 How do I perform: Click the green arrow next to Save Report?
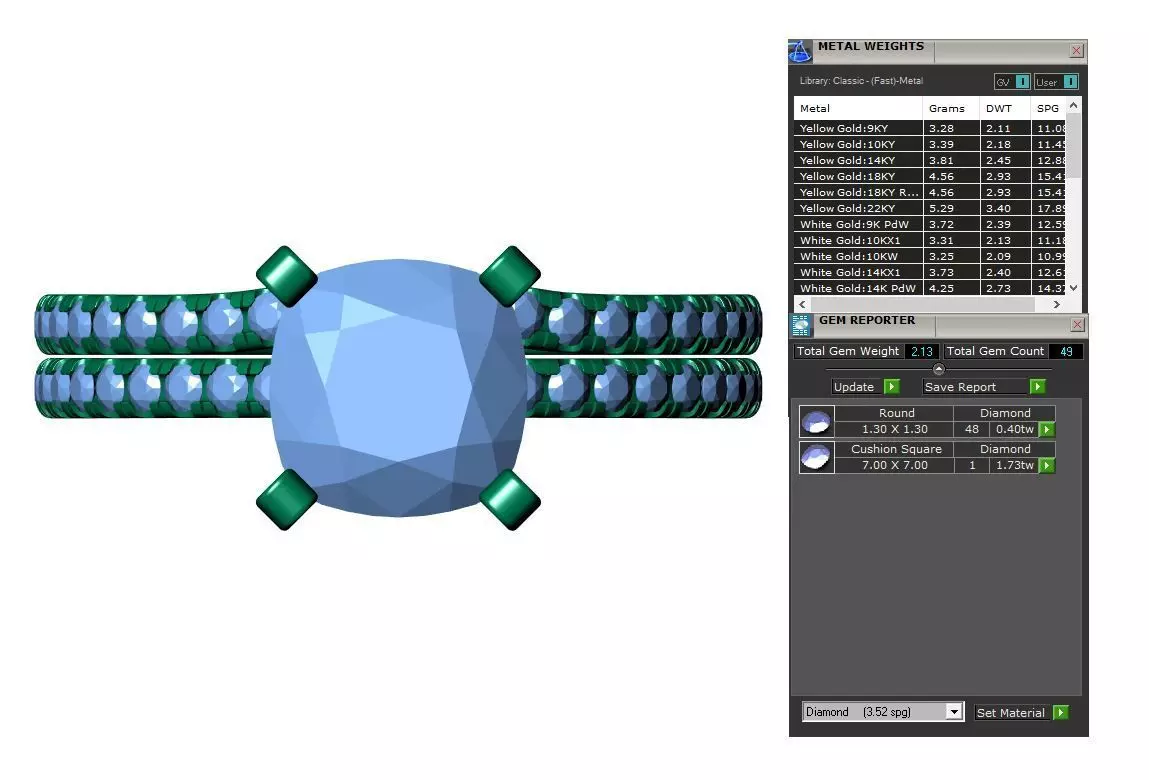click(x=1038, y=386)
